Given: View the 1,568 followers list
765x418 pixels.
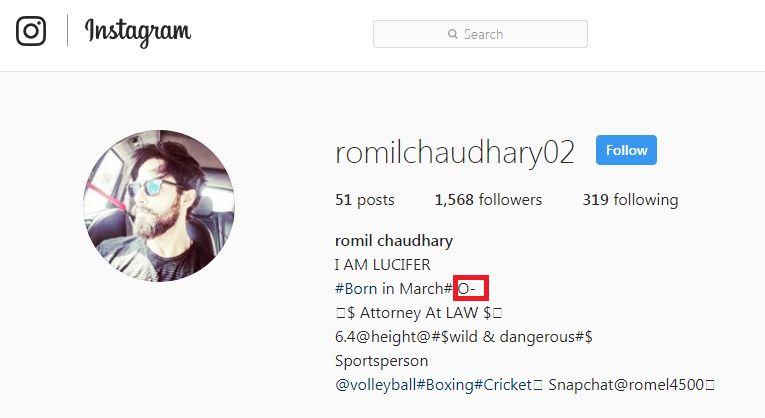Looking at the screenshot, I should point(488,200).
